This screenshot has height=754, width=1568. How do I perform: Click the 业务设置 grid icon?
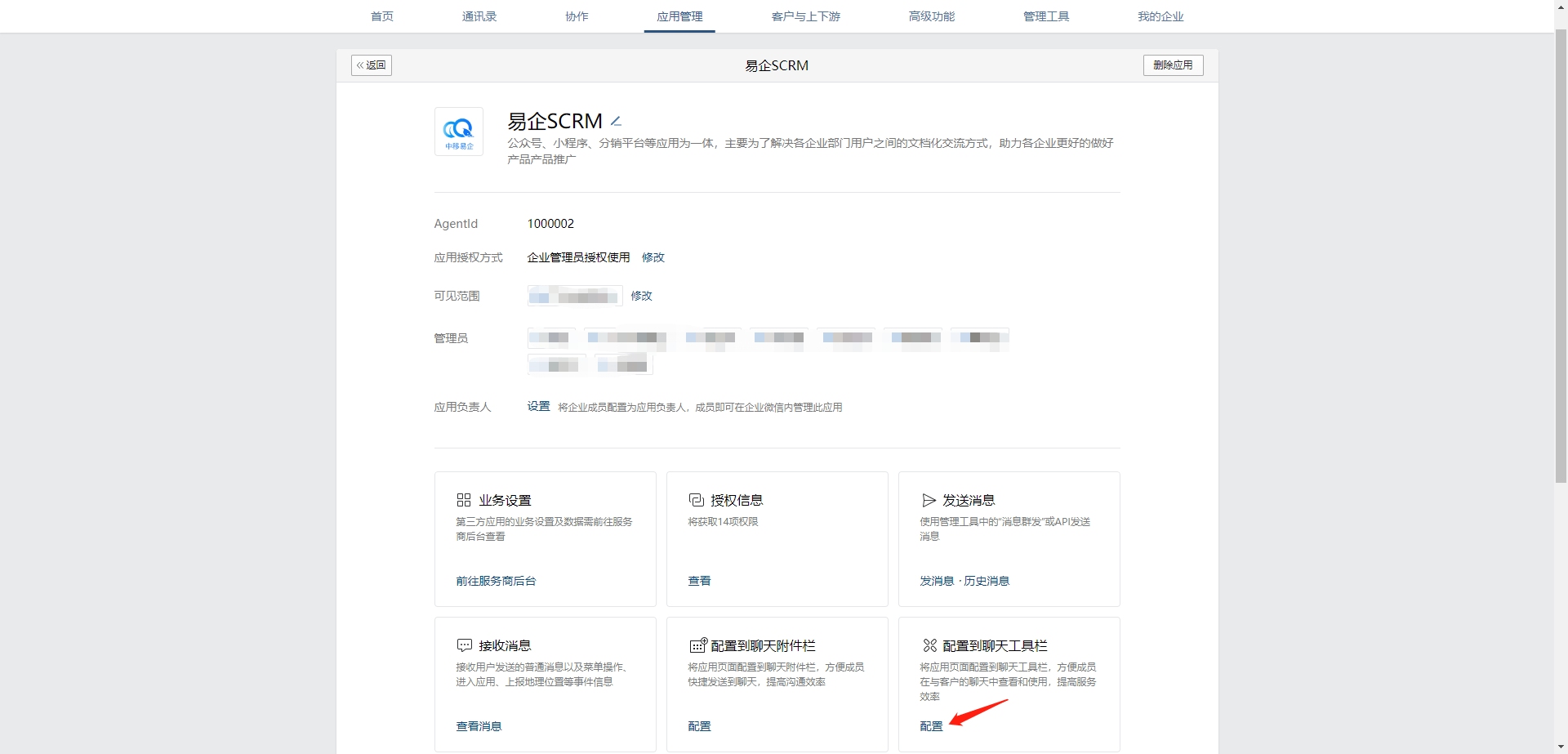point(464,500)
